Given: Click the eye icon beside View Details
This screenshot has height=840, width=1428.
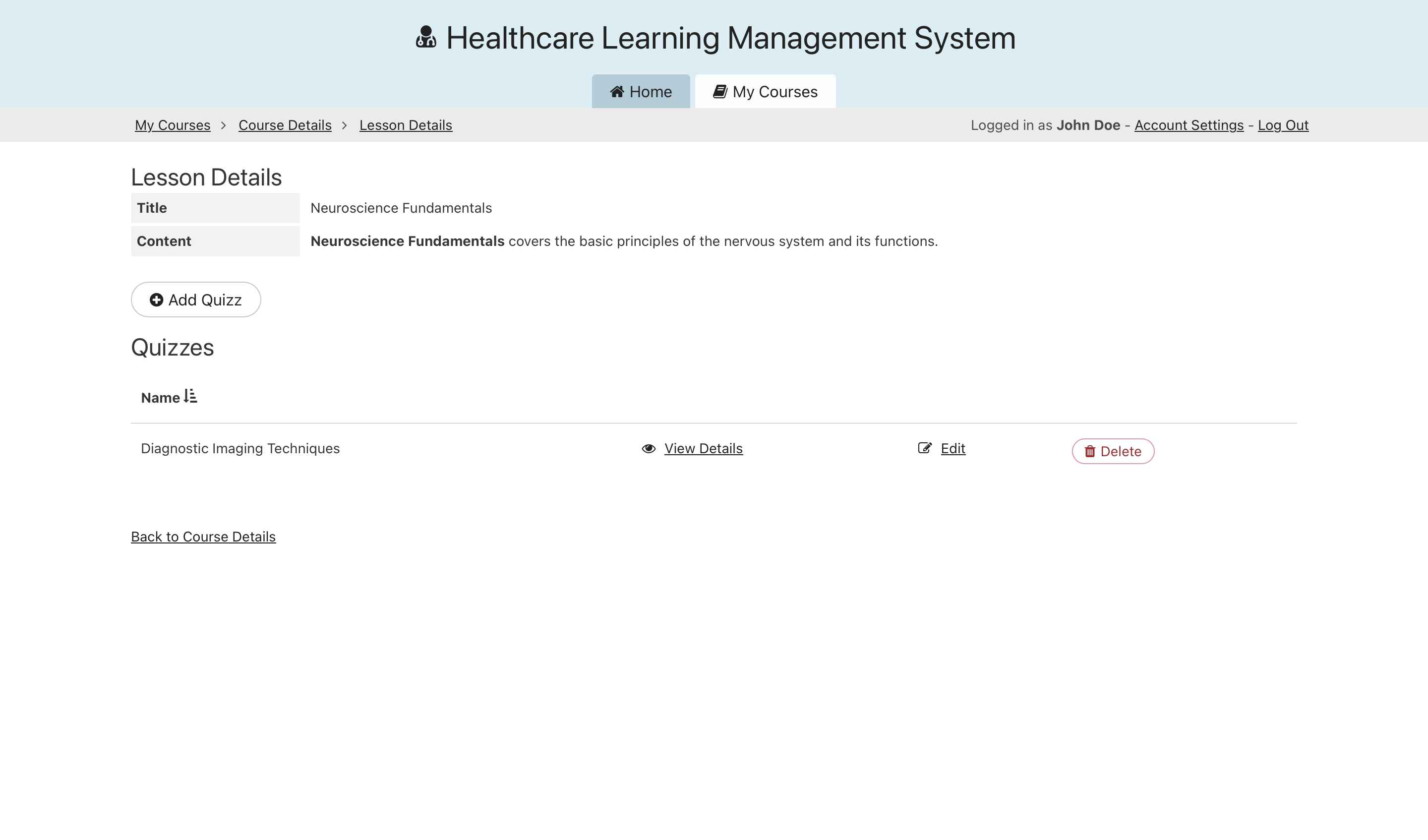Looking at the screenshot, I should (648, 449).
